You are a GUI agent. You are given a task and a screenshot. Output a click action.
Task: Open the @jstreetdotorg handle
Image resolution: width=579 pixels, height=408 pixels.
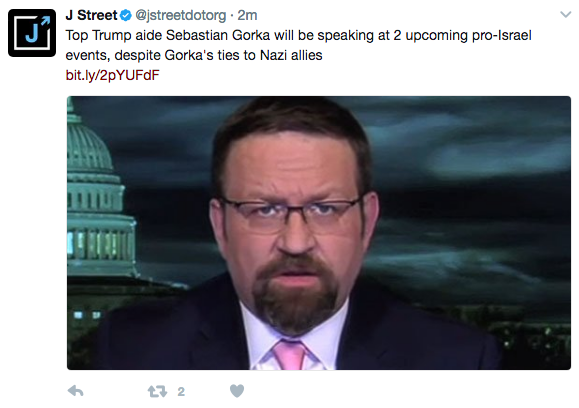point(181,16)
